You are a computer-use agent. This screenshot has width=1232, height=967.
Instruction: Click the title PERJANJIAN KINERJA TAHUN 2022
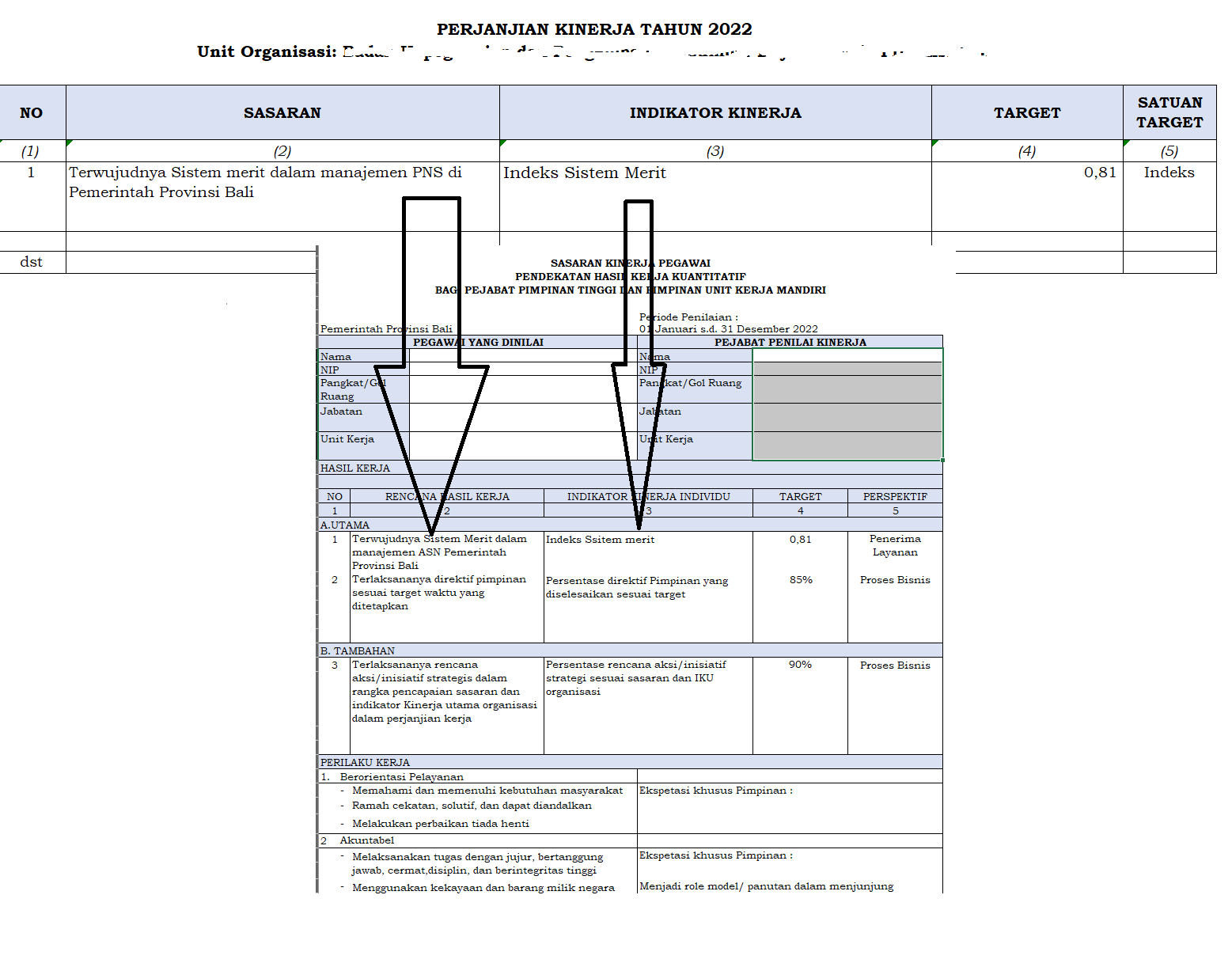click(x=594, y=29)
